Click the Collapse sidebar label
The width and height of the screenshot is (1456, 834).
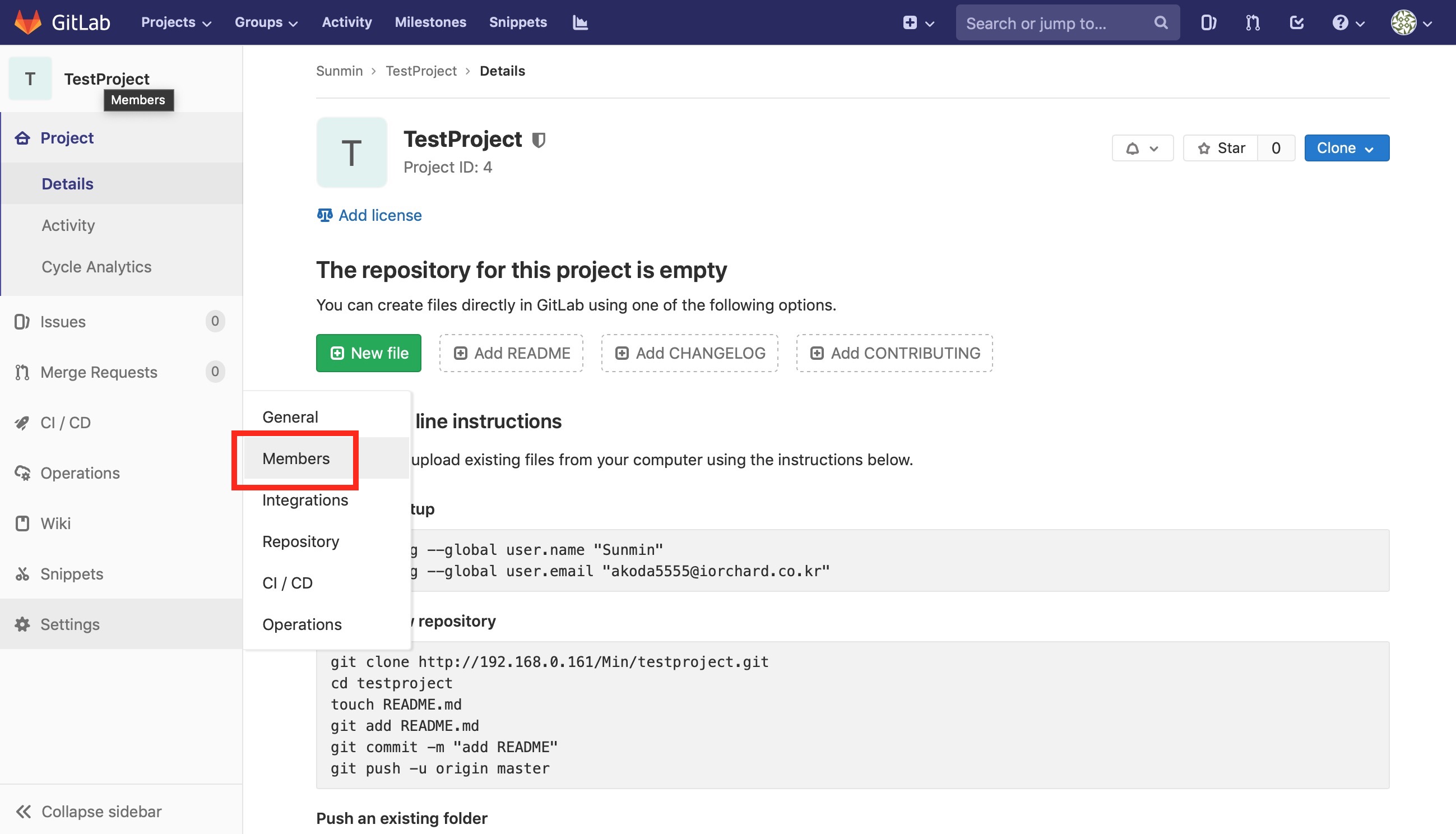101,811
